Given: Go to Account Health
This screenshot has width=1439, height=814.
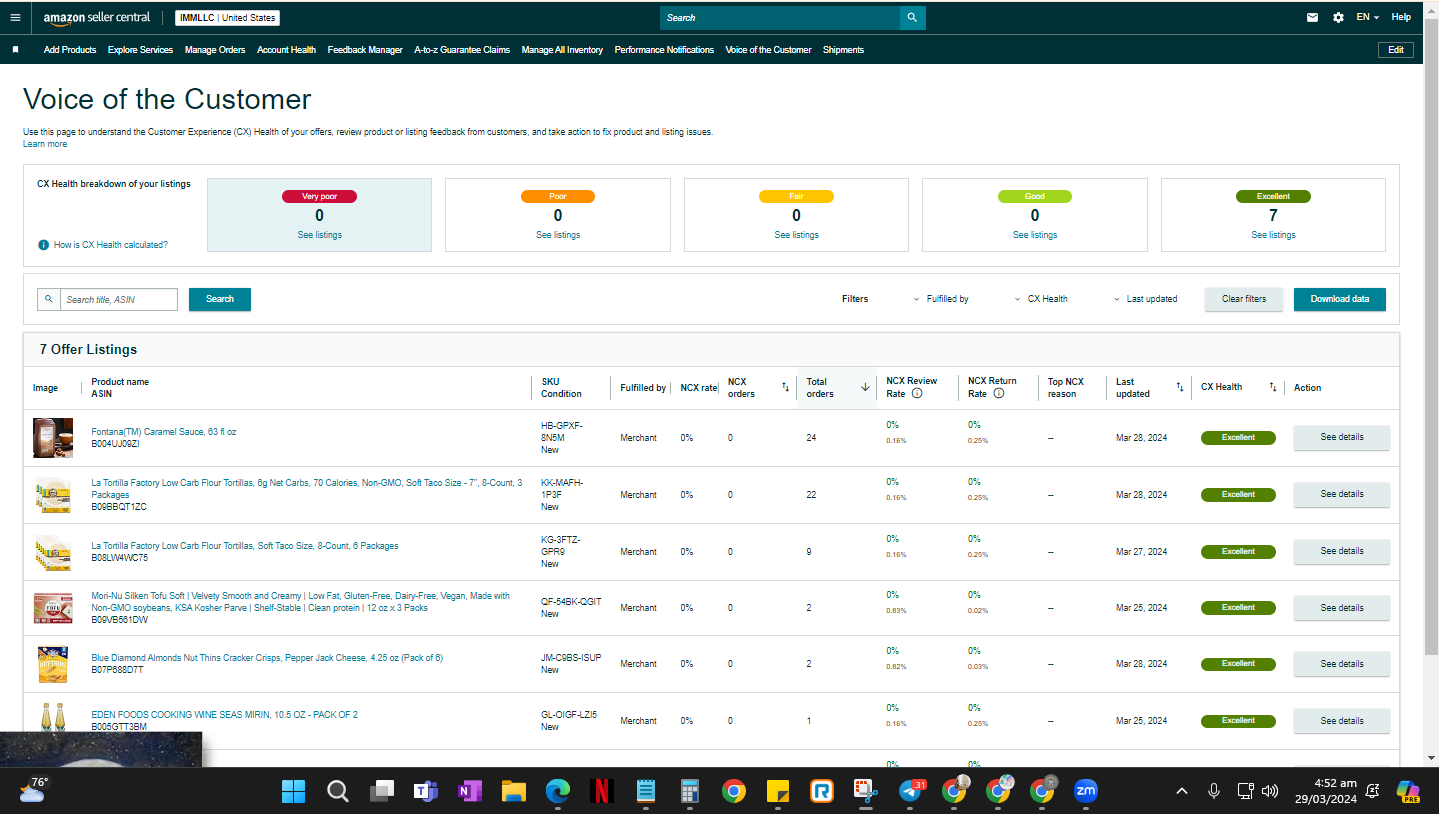Looking at the screenshot, I should click(x=286, y=50).
